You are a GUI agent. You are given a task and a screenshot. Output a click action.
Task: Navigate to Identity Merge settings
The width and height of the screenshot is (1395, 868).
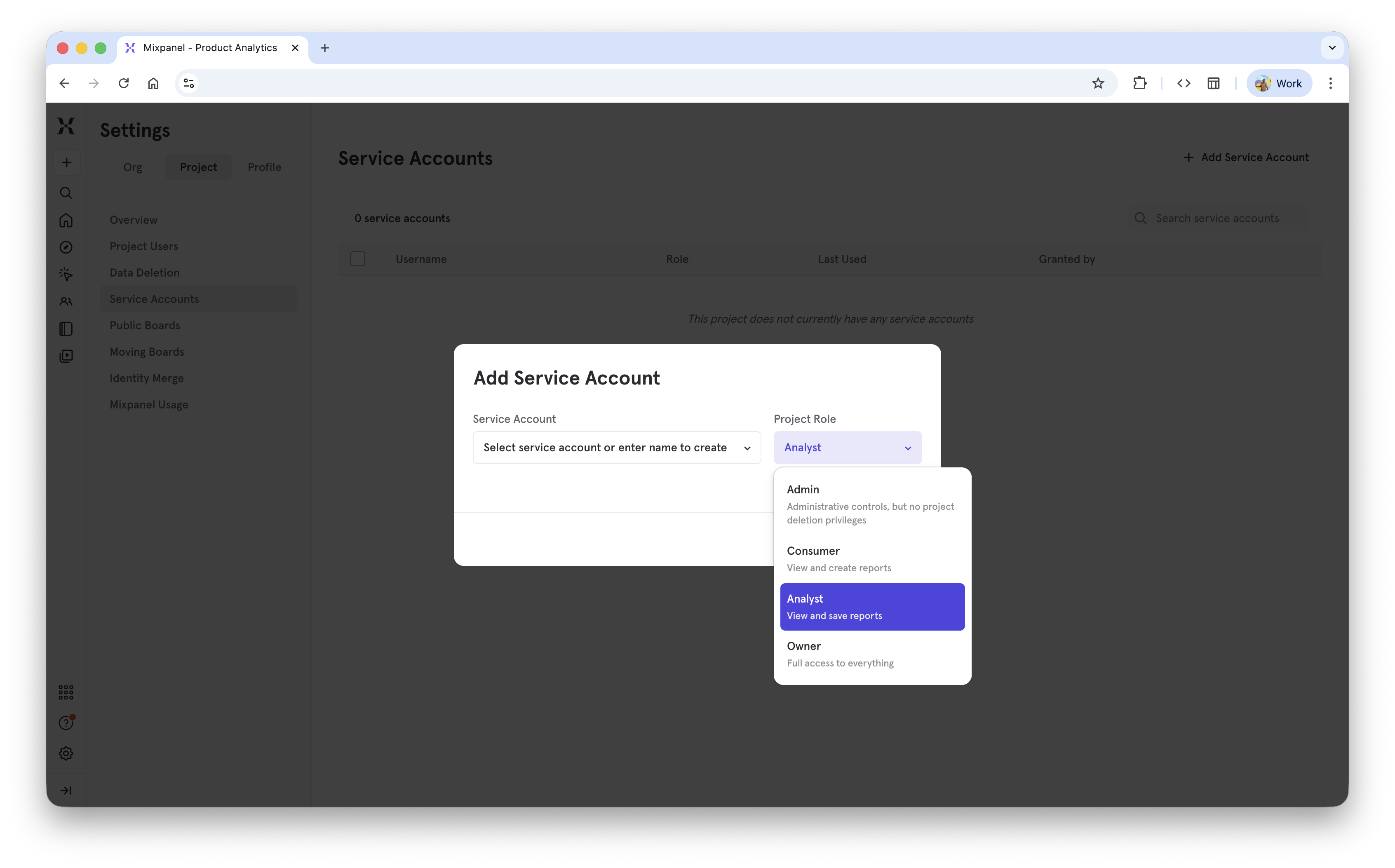(146, 378)
